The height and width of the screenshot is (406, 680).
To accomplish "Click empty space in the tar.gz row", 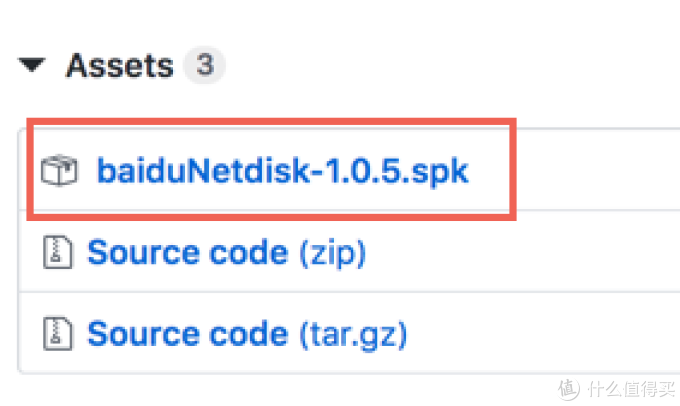I will (x=542, y=334).
